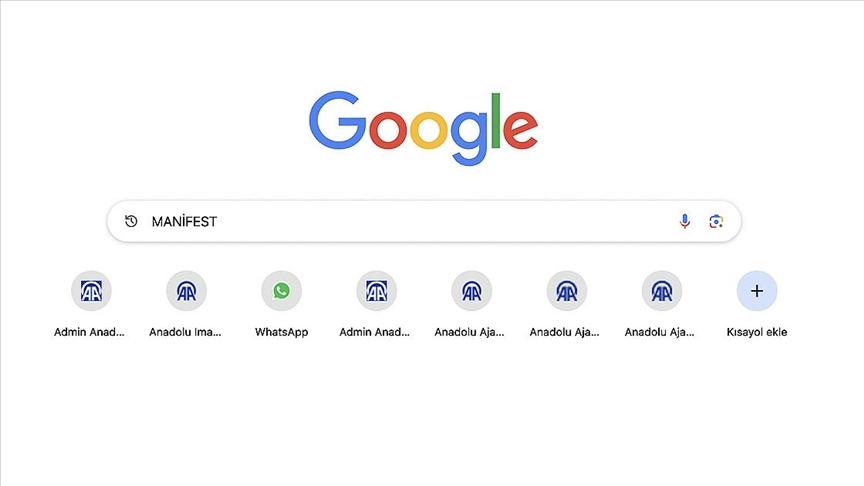Viewport: 864px width, 486px height.
Task: Click the "Anadolu Ima..." text label
Action: coord(185,332)
